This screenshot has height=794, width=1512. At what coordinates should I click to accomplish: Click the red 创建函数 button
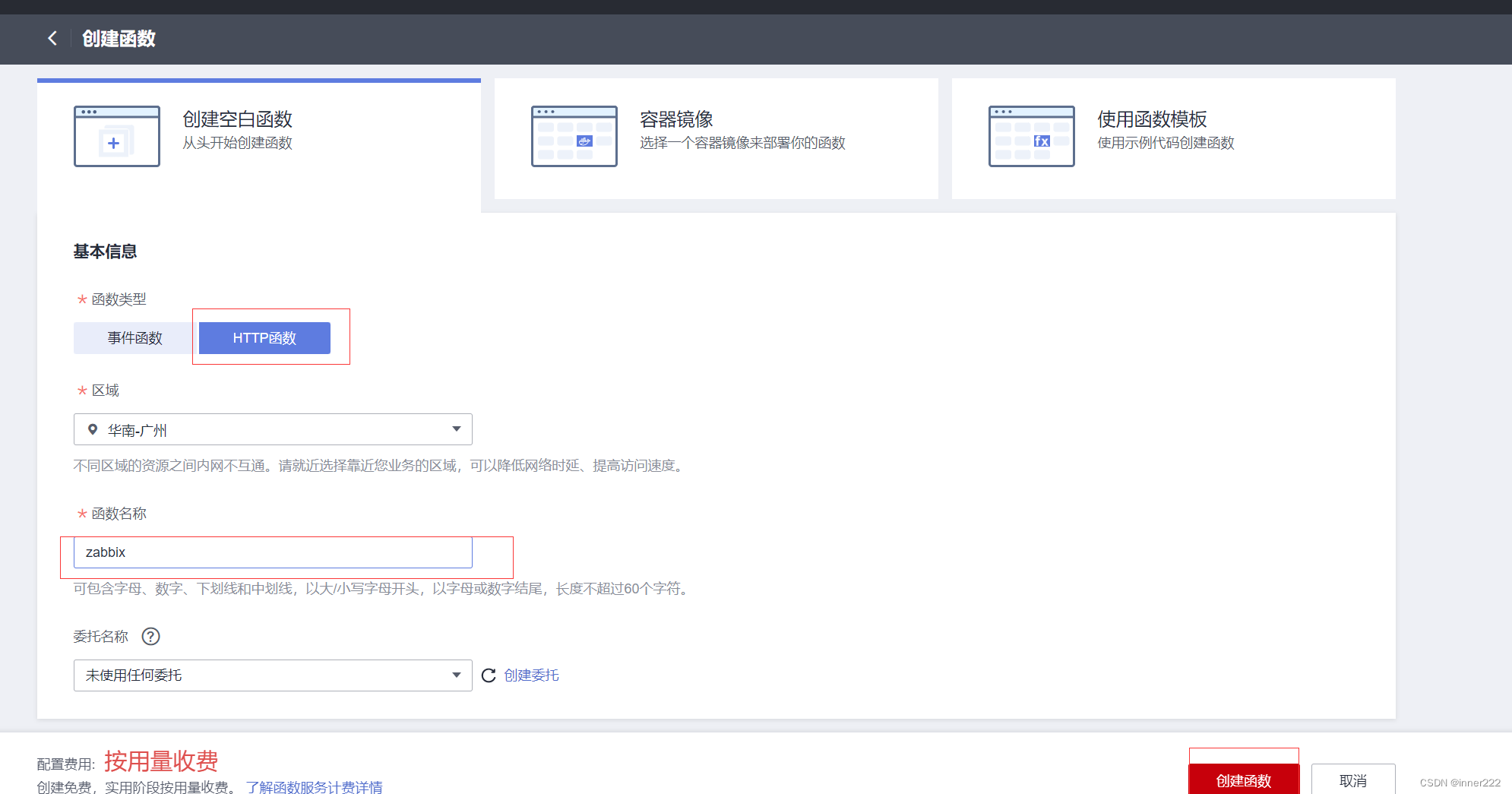coord(1244,780)
